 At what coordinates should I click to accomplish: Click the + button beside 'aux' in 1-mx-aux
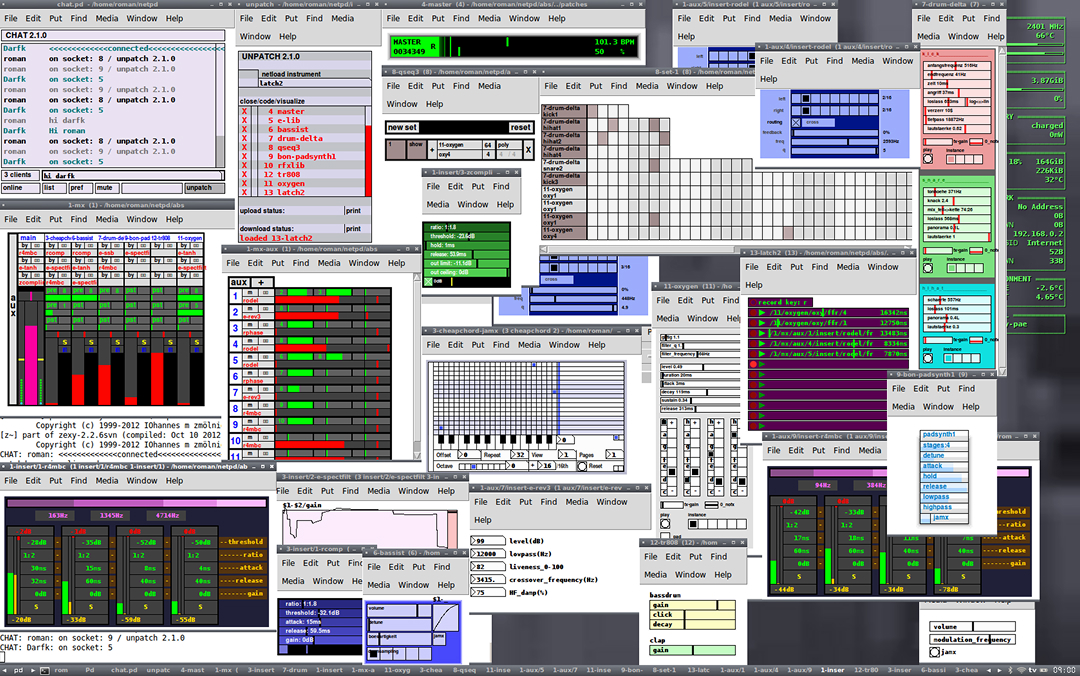pyautogui.click(x=261, y=283)
